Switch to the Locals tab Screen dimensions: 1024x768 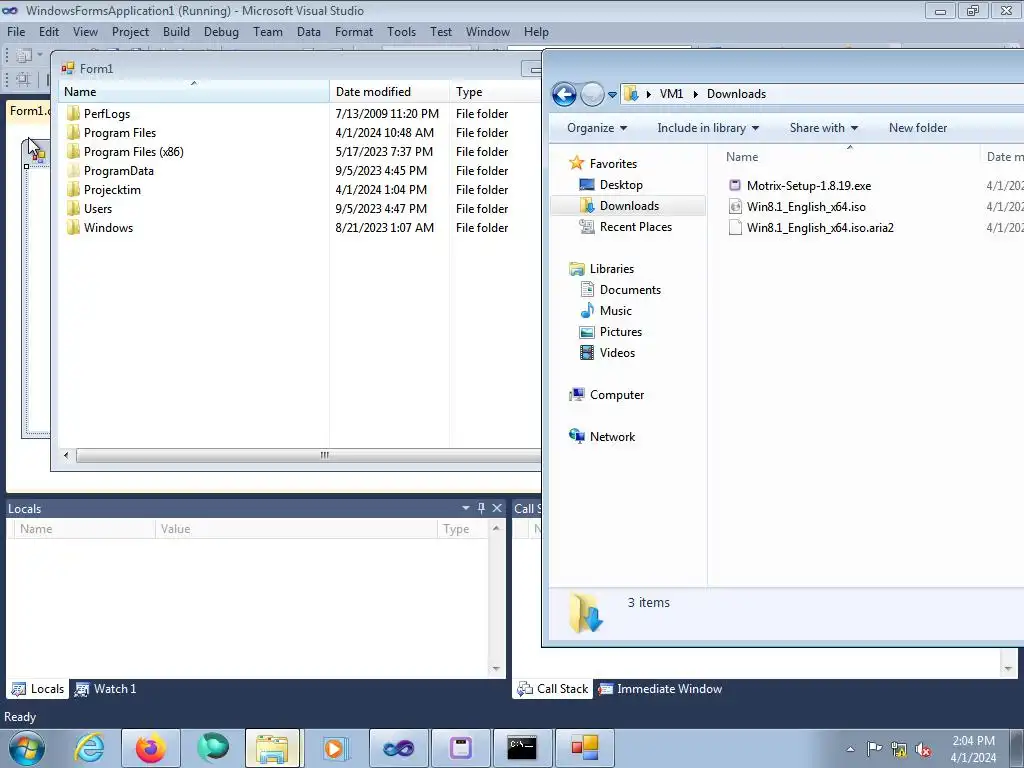coord(38,688)
